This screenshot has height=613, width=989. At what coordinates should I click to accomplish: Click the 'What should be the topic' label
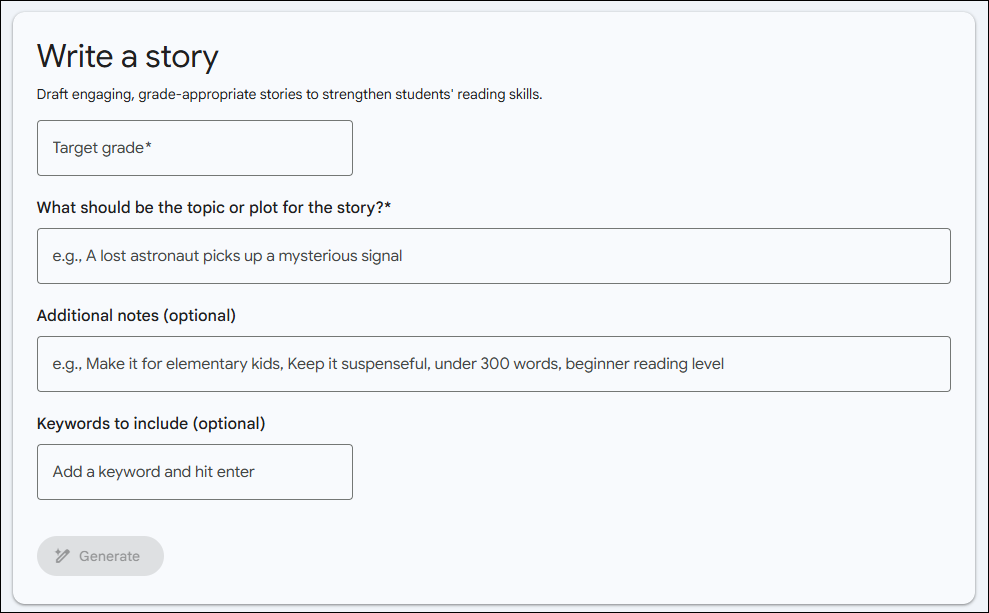click(214, 207)
